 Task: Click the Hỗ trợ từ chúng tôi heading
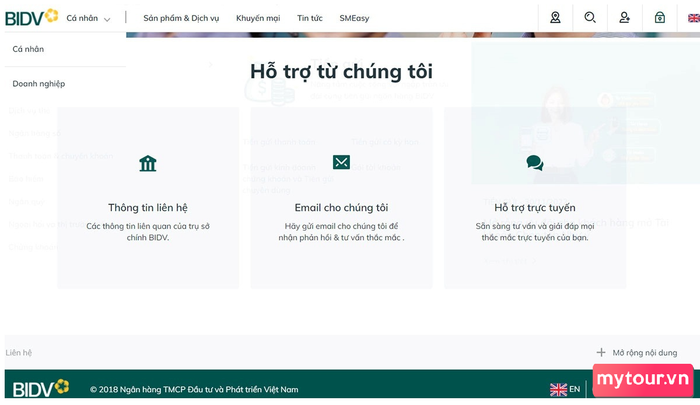342,72
